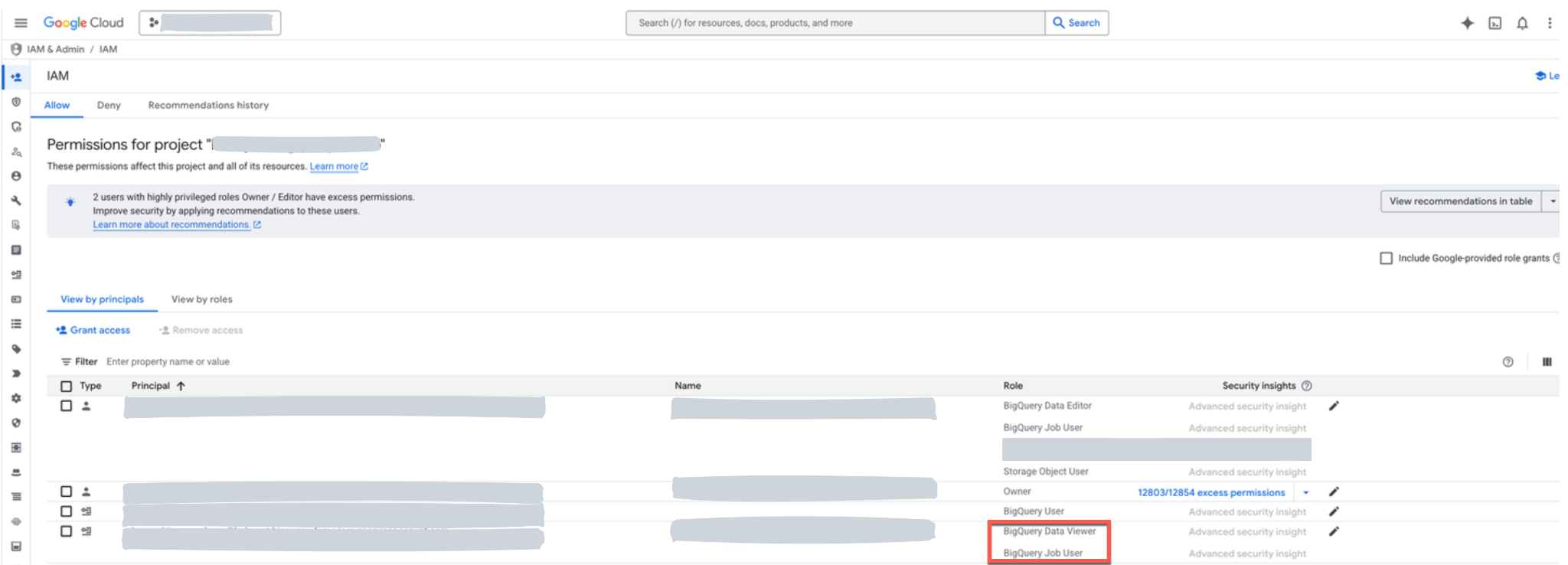Open Gemini AI sparkle assistant

[1467, 23]
